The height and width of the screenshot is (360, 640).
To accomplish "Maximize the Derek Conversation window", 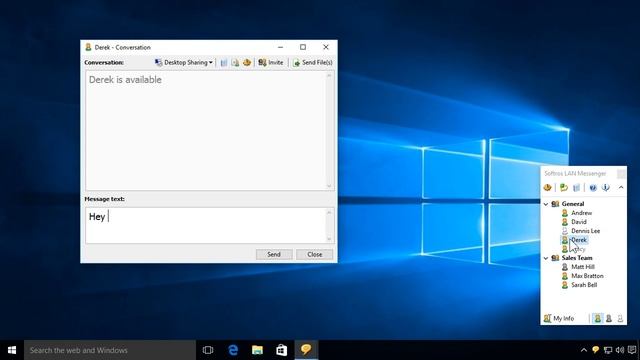I will click(x=303, y=47).
